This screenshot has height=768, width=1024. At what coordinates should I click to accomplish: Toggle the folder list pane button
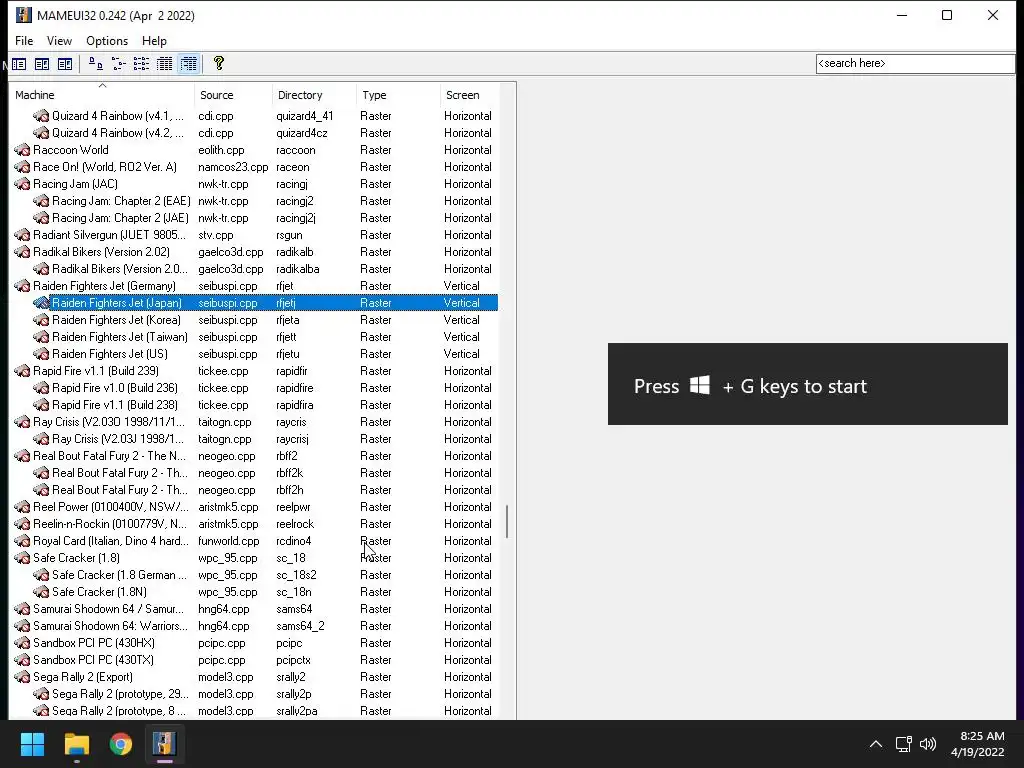tap(19, 63)
